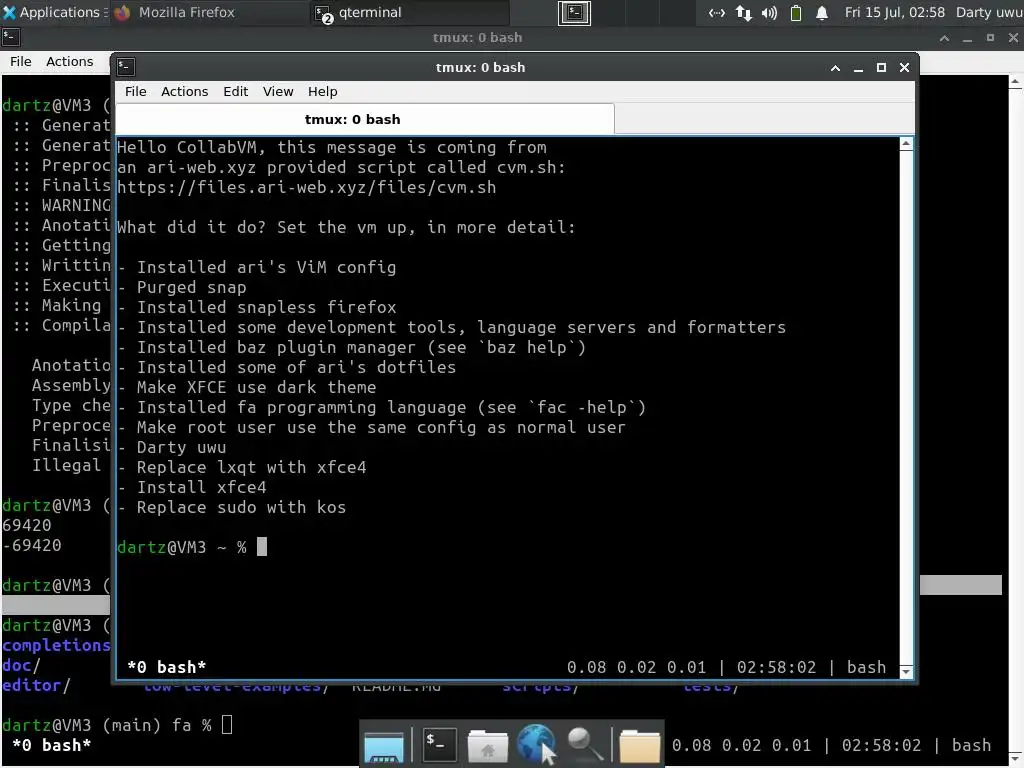Viewport: 1024px width, 768px height.
Task: Click the front terminal prompt 'dartz@VM3 ~ %'
Action: (x=182, y=547)
